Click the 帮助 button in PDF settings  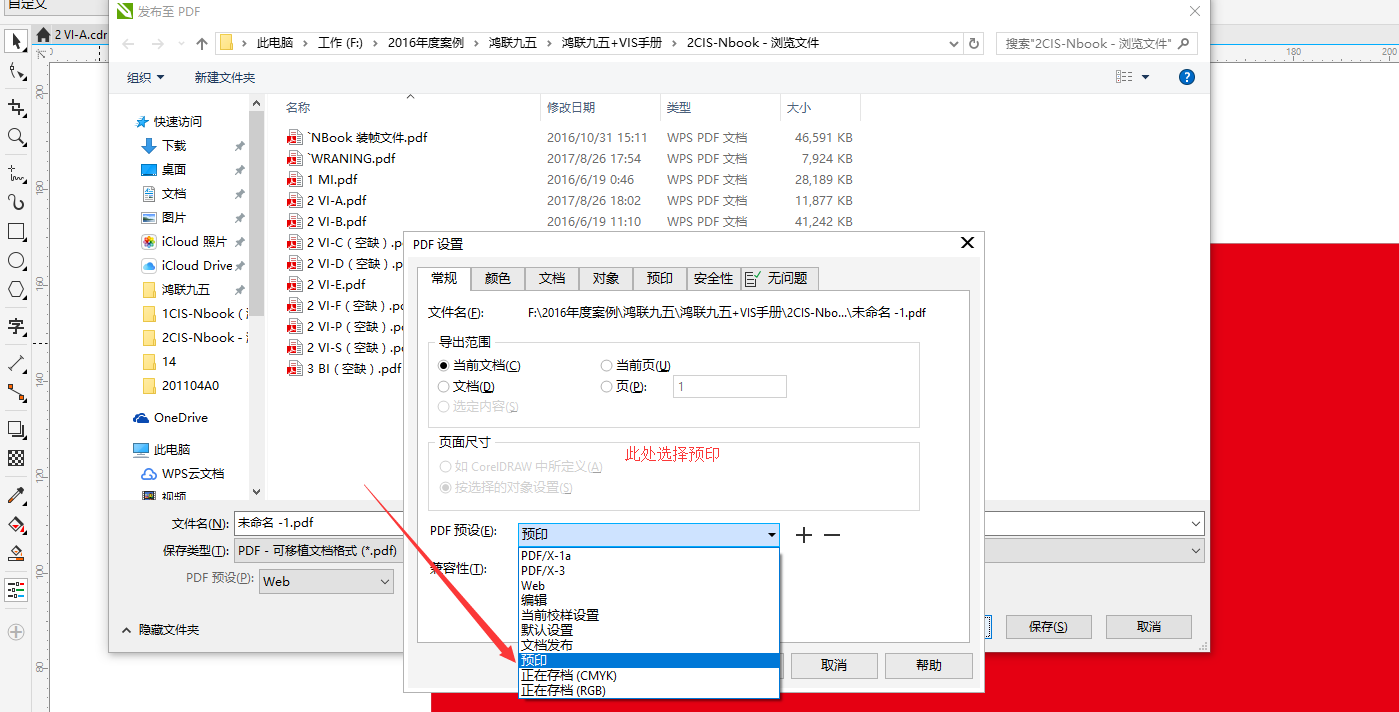pos(928,665)
